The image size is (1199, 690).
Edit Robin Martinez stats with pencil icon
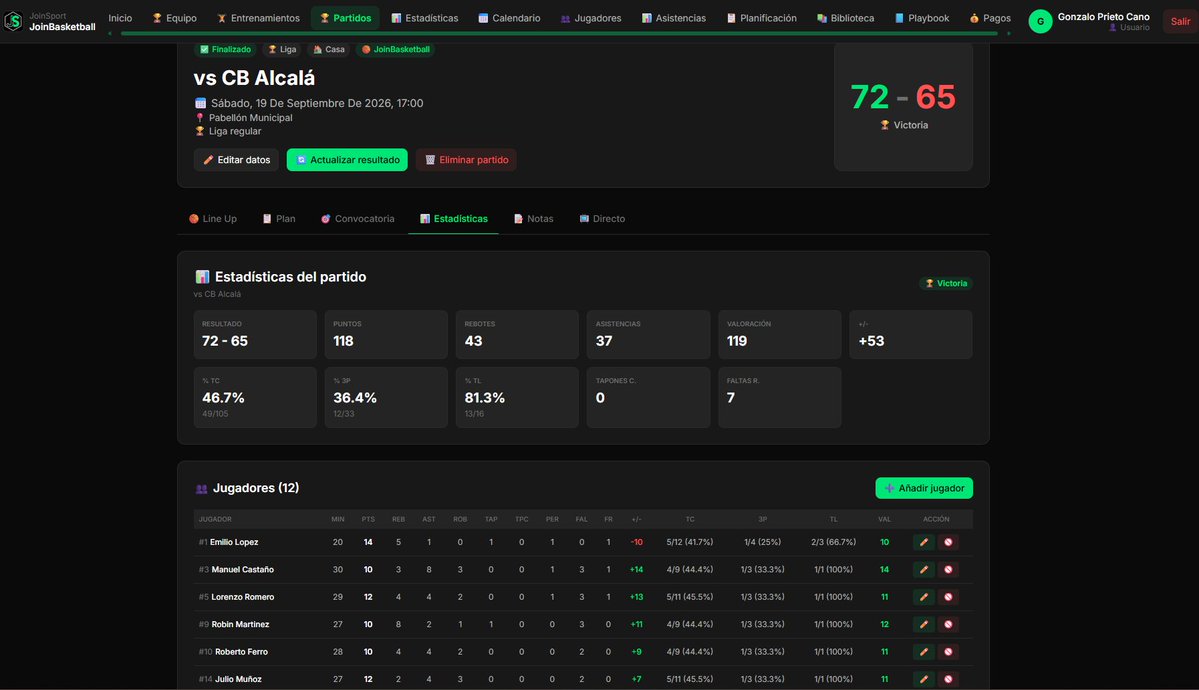pyautogui.click(x=924, y=624)
